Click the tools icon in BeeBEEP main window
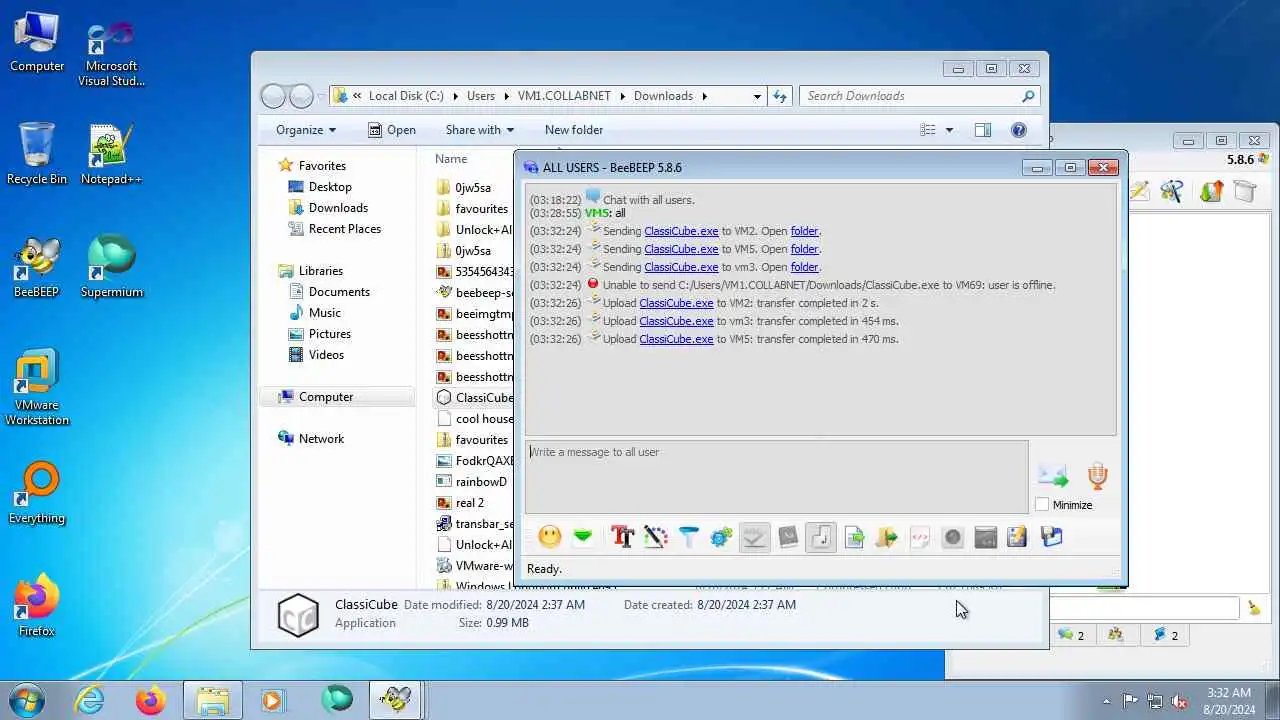Image resolution: width=1280 pixels, height=720 pixels. [1171, 191]
